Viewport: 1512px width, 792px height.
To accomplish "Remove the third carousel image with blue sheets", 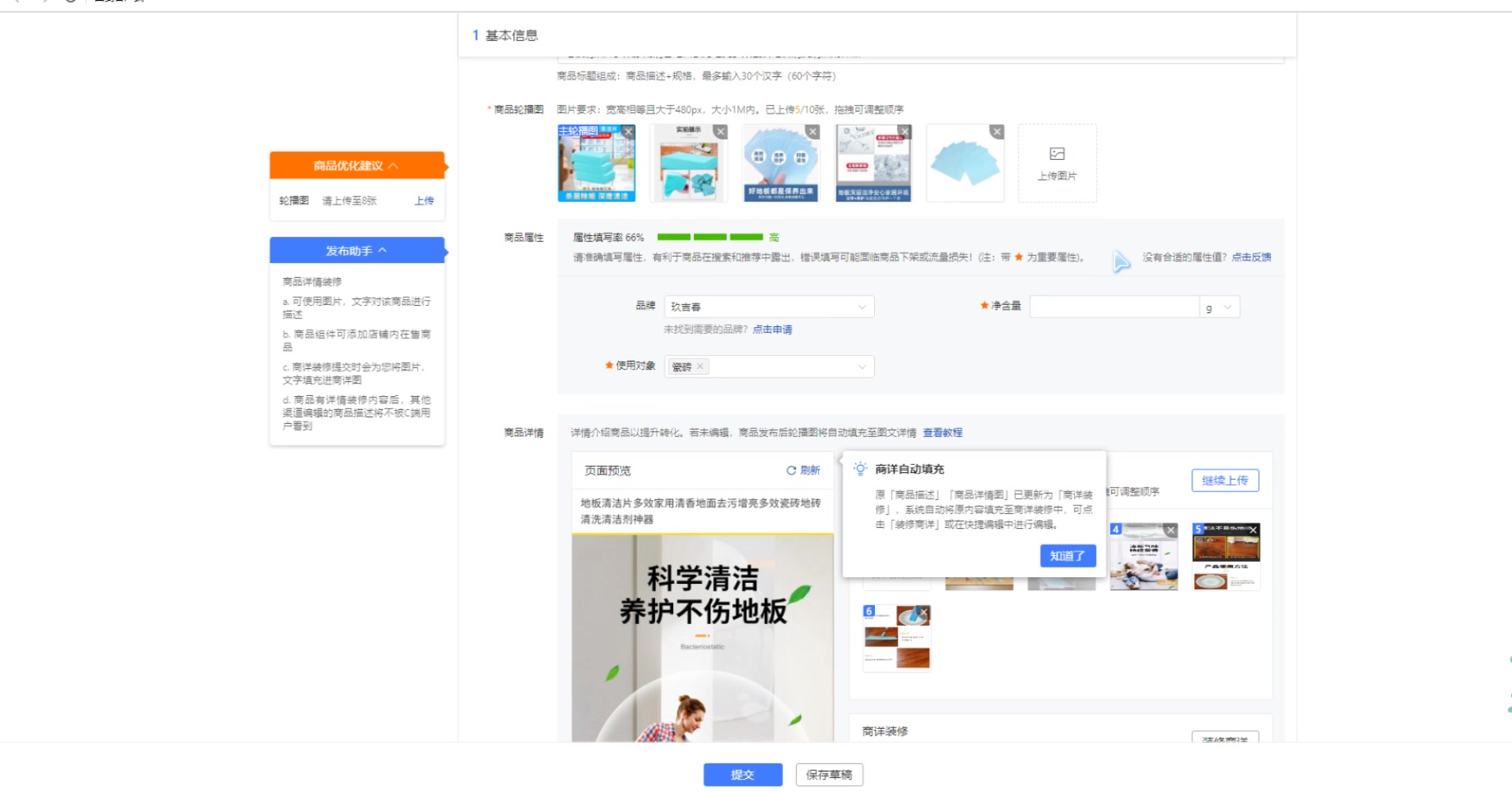I will 813,132.
